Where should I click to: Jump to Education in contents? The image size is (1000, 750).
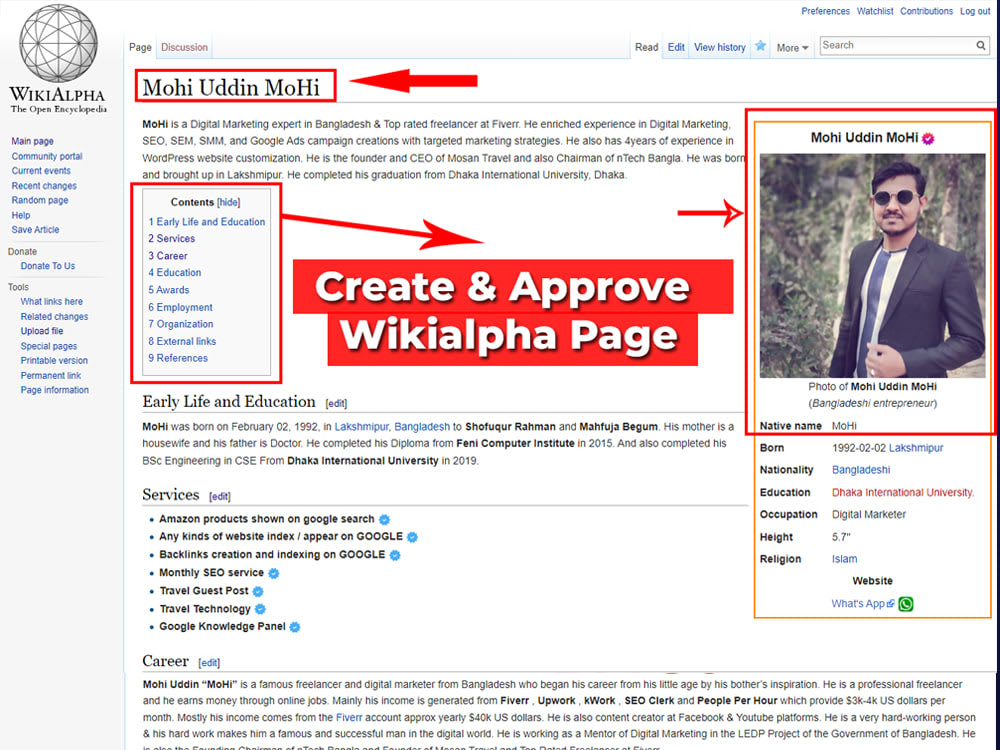pyautogui.click(x=175, y=272)
